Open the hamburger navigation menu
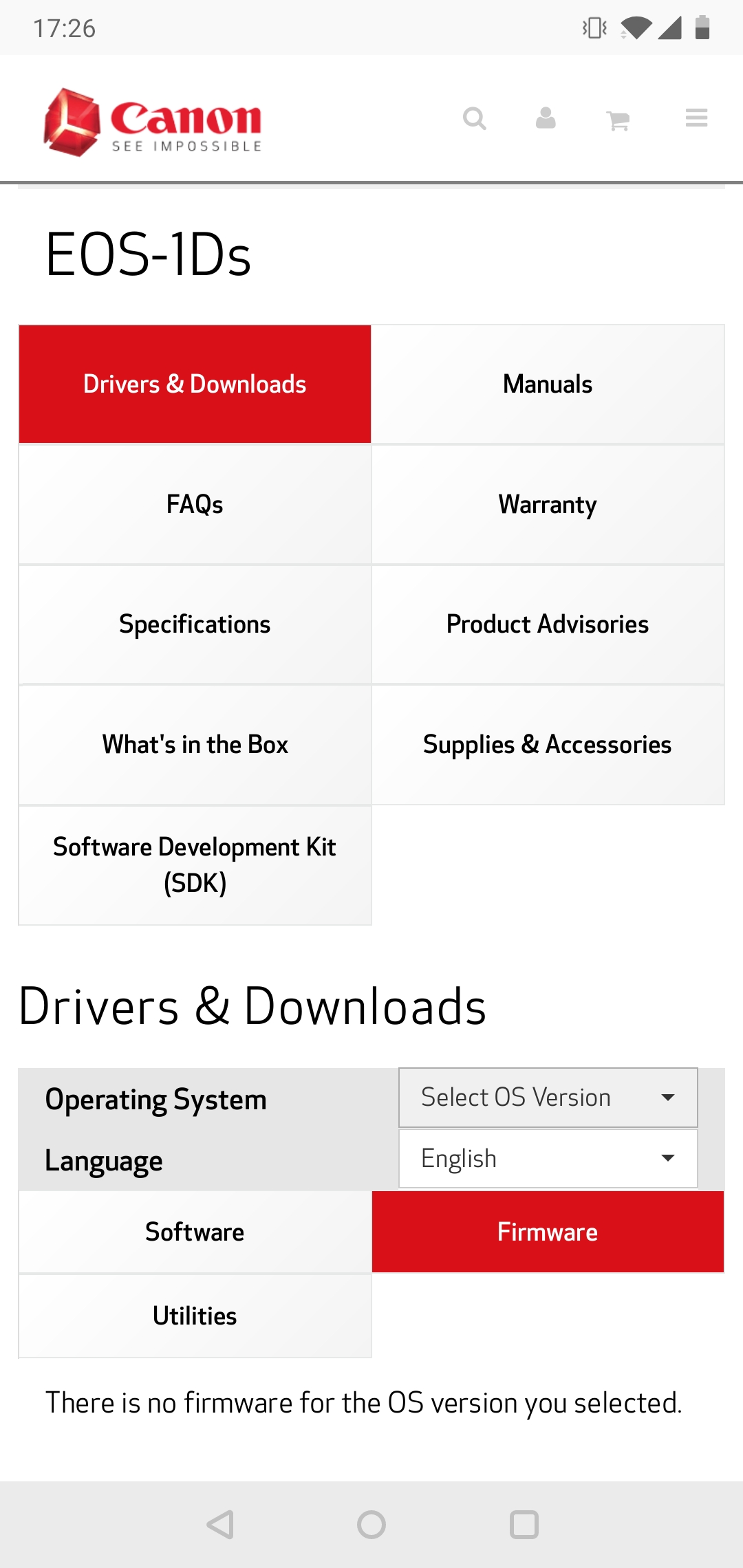The image size is (743, 1568). tap(696, 118)
